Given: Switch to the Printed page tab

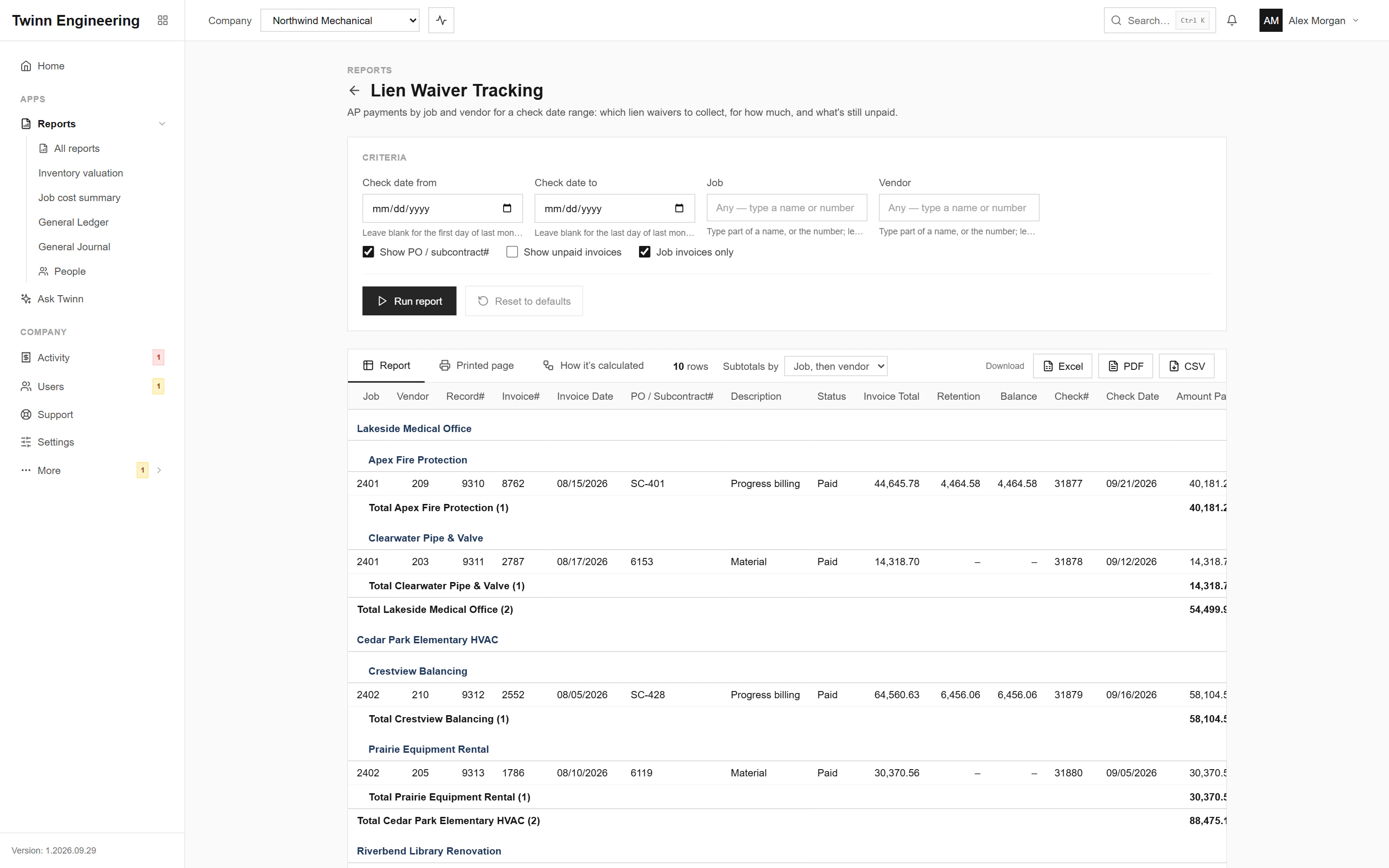Looking at the screenshot, I should (477, 366).
